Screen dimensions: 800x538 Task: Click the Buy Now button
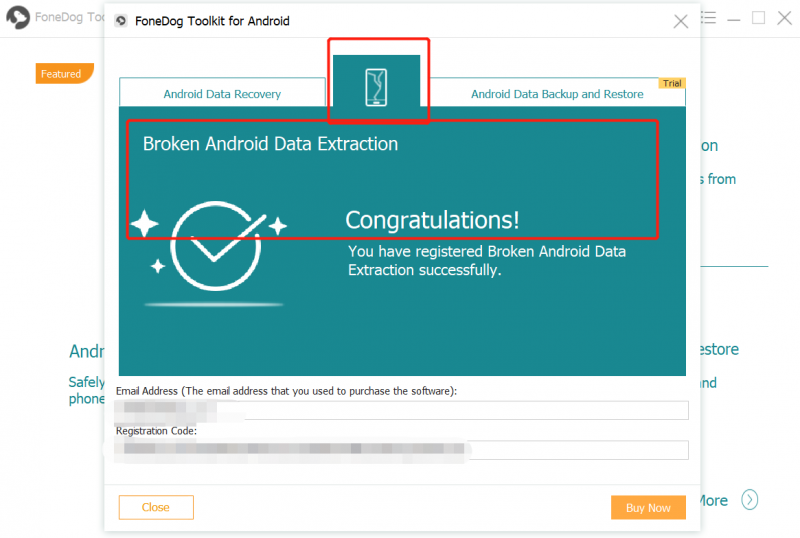tap(648, 508)
